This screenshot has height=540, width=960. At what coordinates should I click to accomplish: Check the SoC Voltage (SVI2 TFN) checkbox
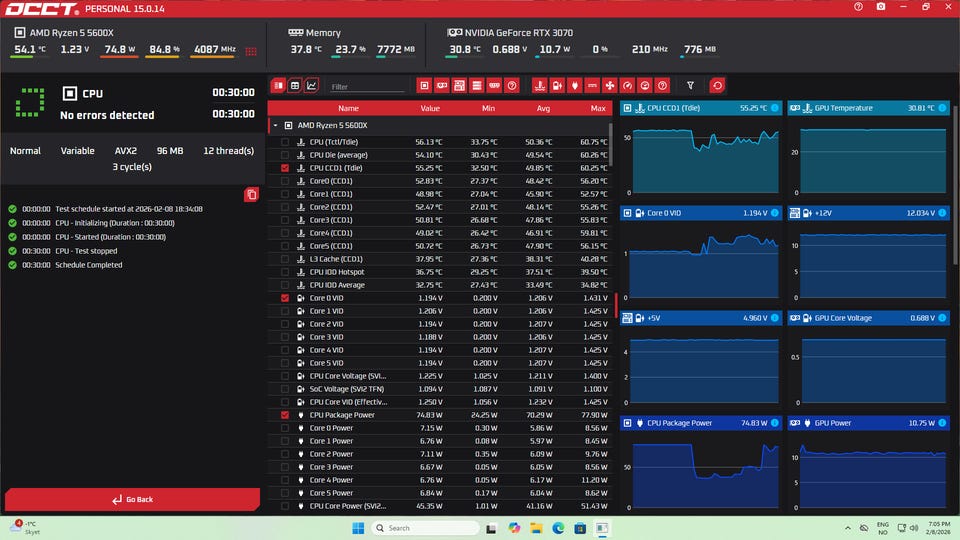pos(285,389)
